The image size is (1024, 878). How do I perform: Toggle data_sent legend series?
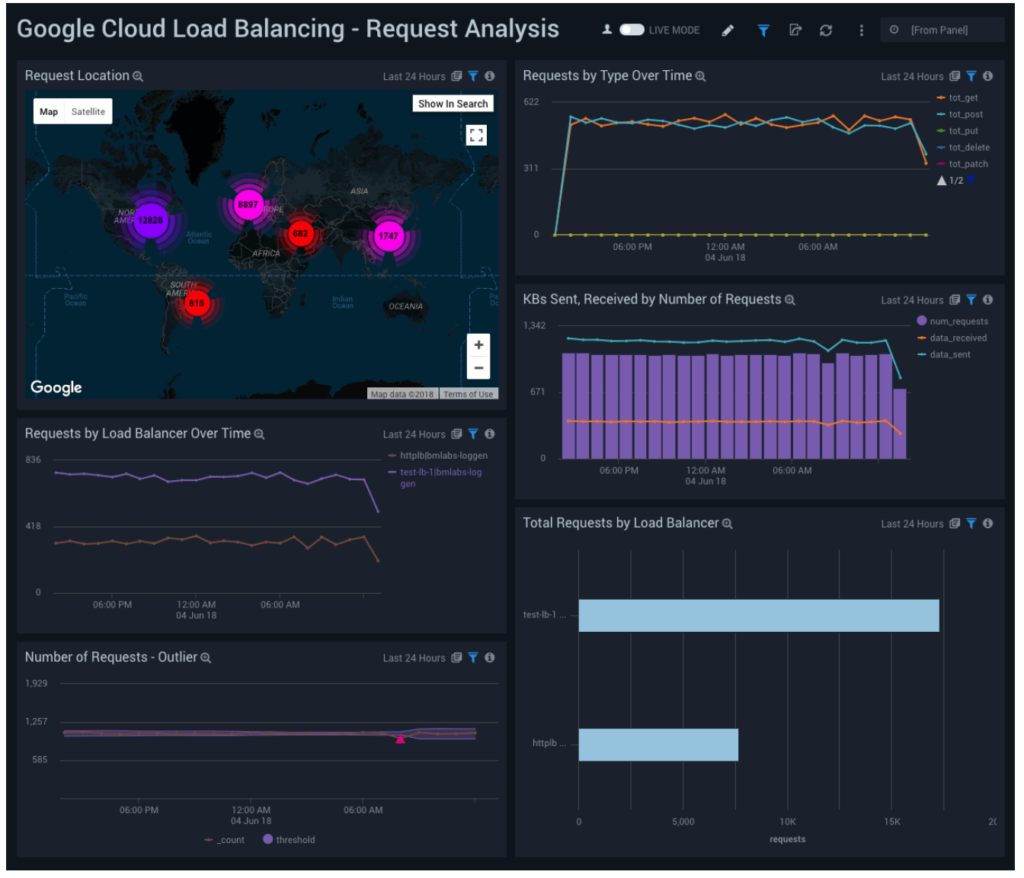click(944, 355)
